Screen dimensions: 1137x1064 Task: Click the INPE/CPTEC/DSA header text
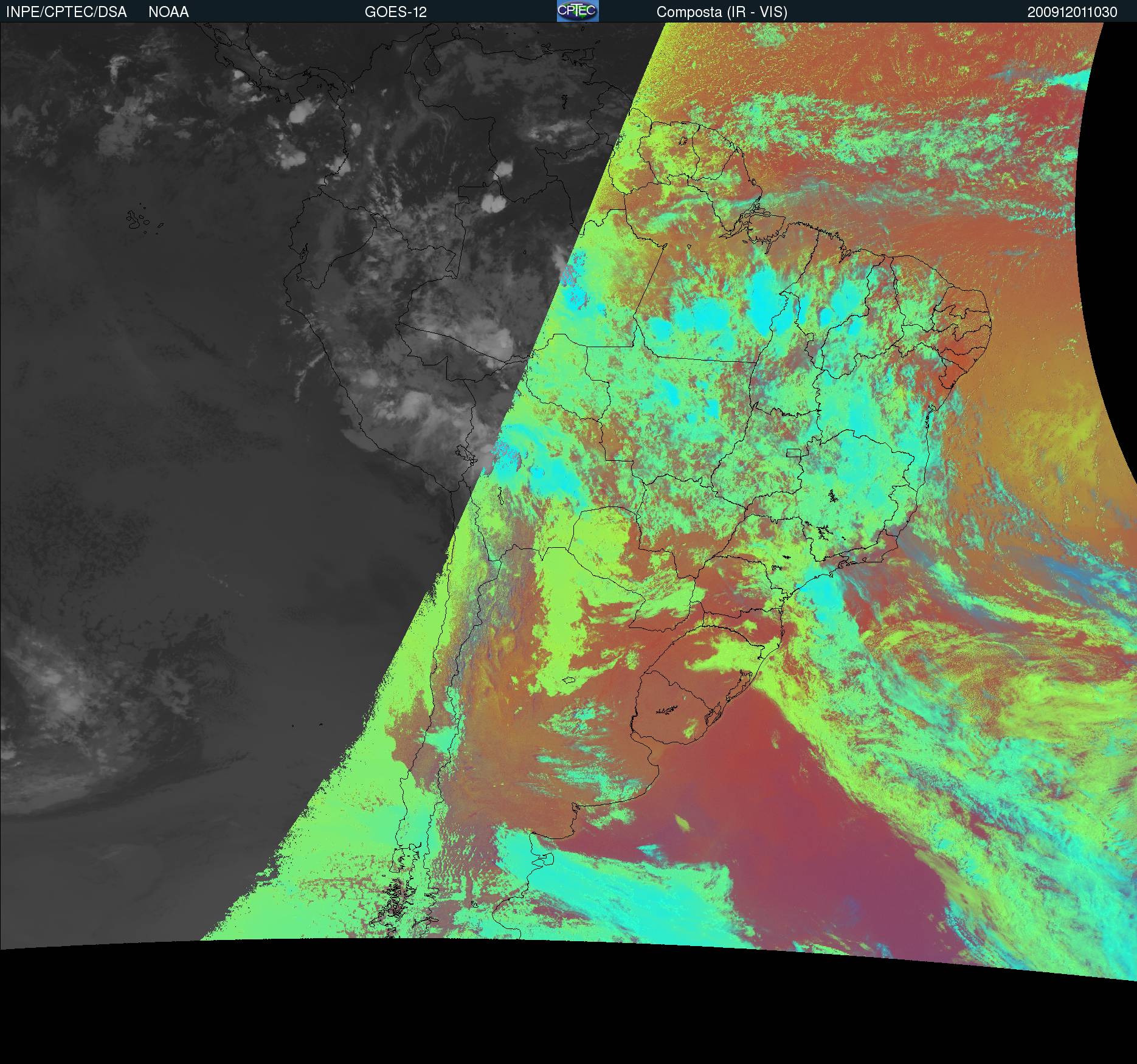[x=66, y=12]
